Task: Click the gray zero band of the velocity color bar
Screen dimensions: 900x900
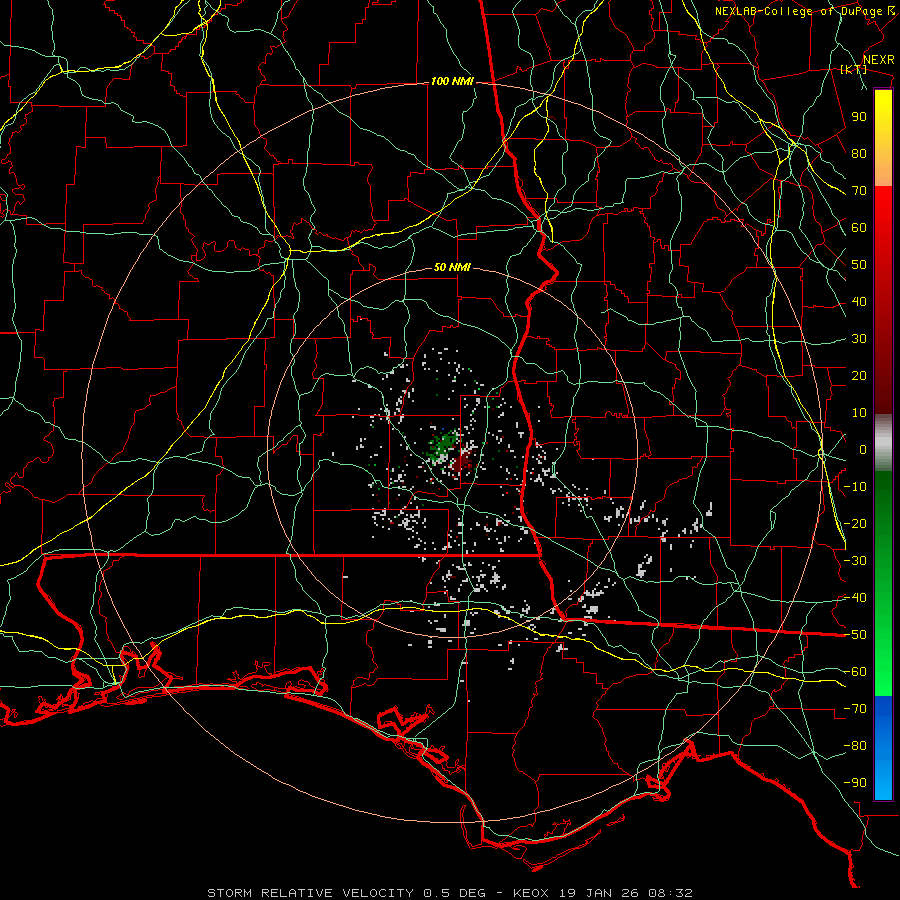Action: point(883,443)
